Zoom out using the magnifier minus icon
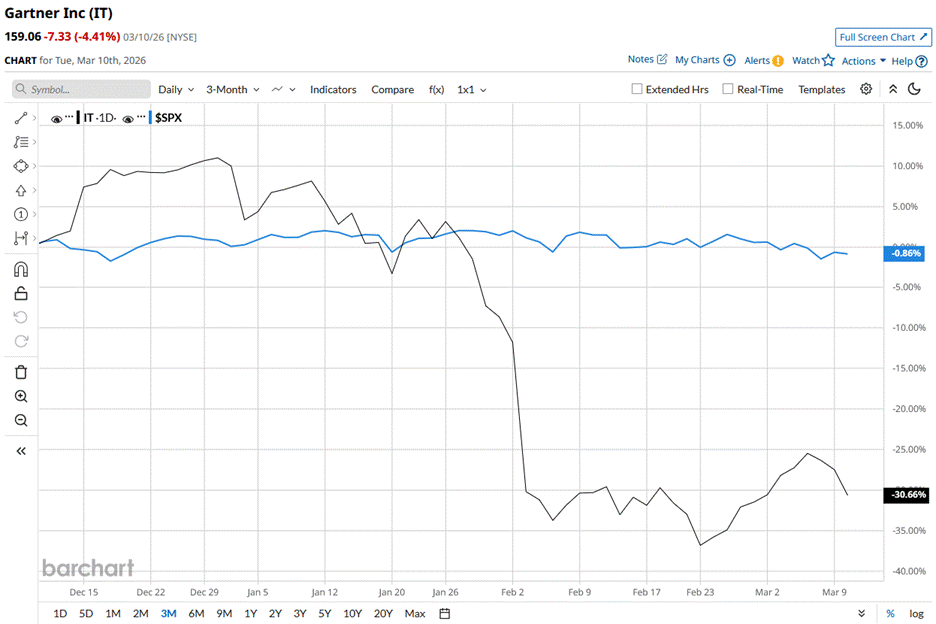 point(20,420)
